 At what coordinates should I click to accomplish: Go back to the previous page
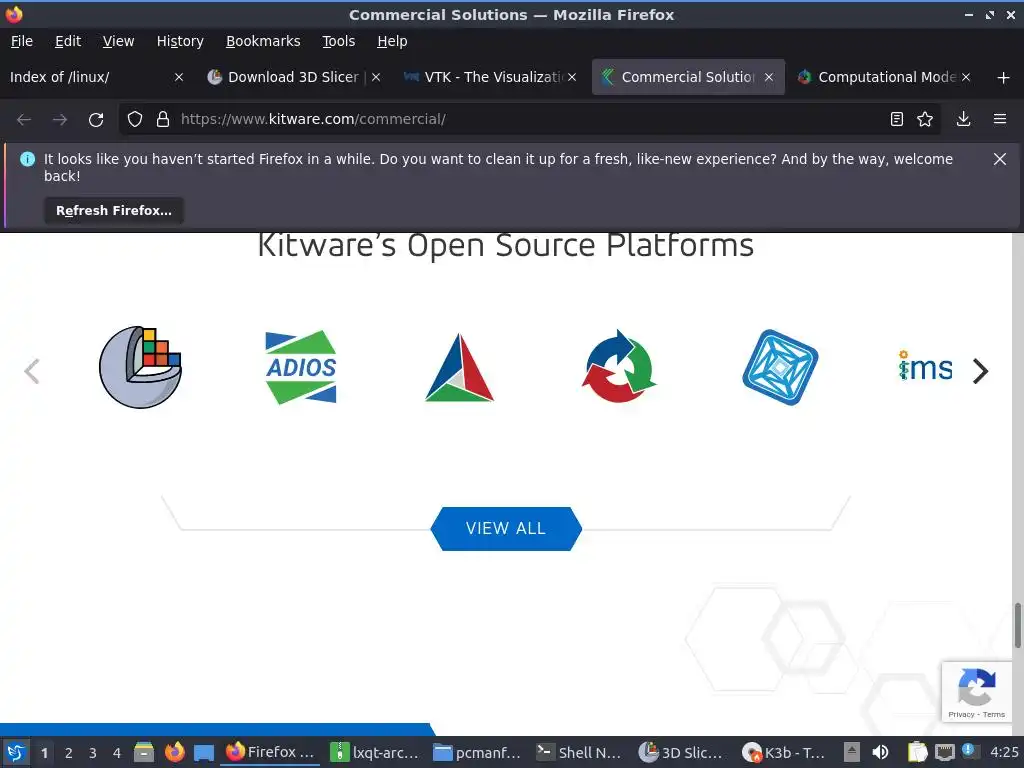(24, 120)
